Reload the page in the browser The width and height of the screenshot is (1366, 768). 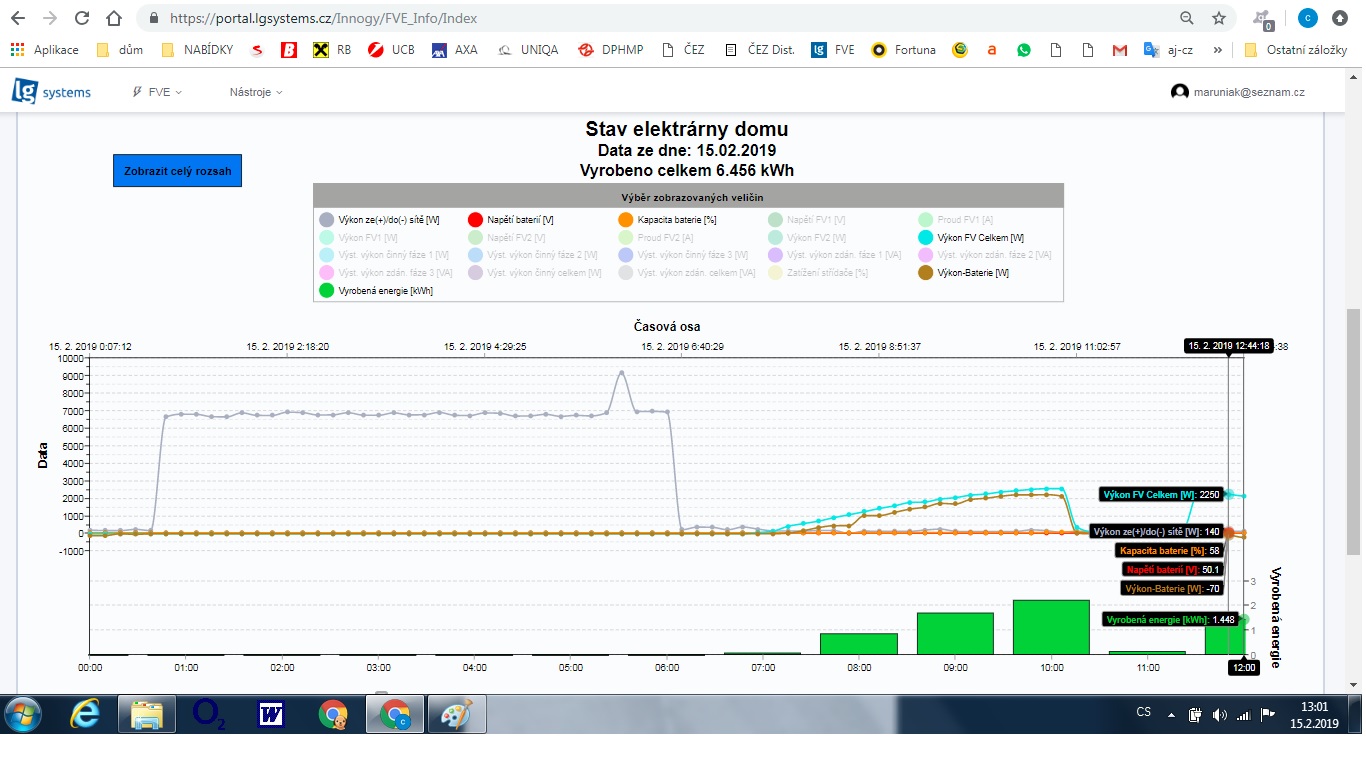(82, 18)
